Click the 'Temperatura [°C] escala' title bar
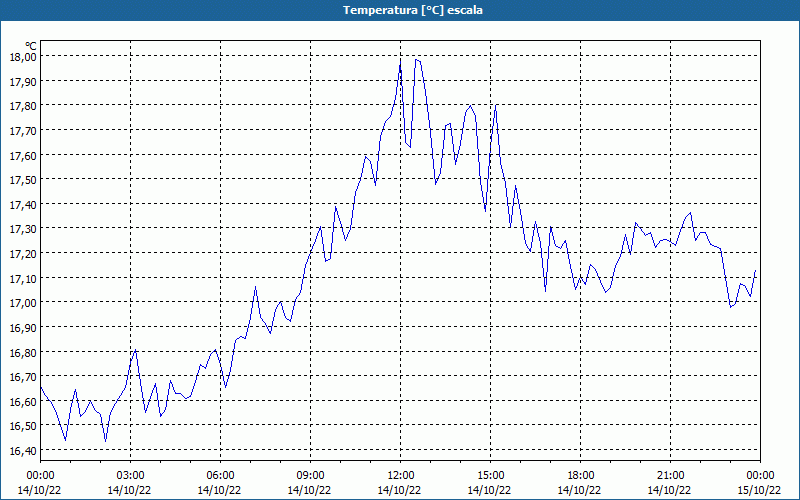The height and width of the screenshot is (500, 800). [x=400, y=10]
